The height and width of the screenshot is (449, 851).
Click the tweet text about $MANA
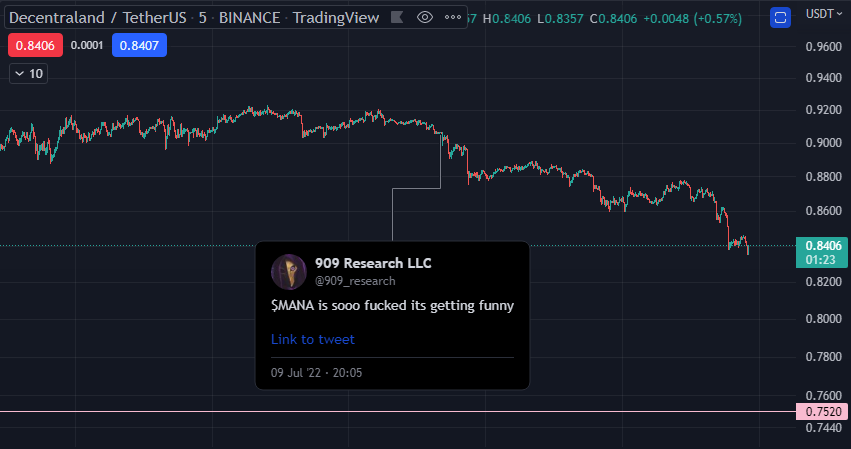tap(392, 306)
